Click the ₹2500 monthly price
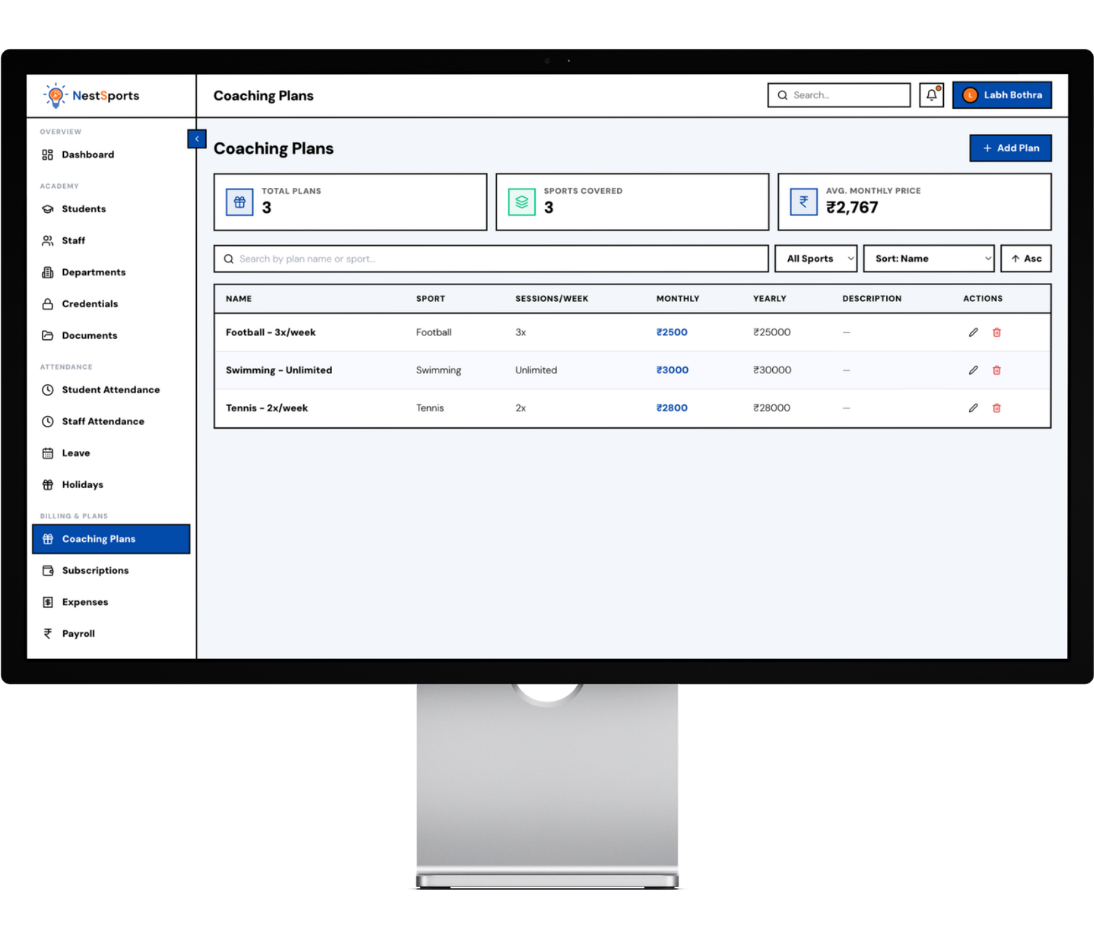 tap(672, 332)
